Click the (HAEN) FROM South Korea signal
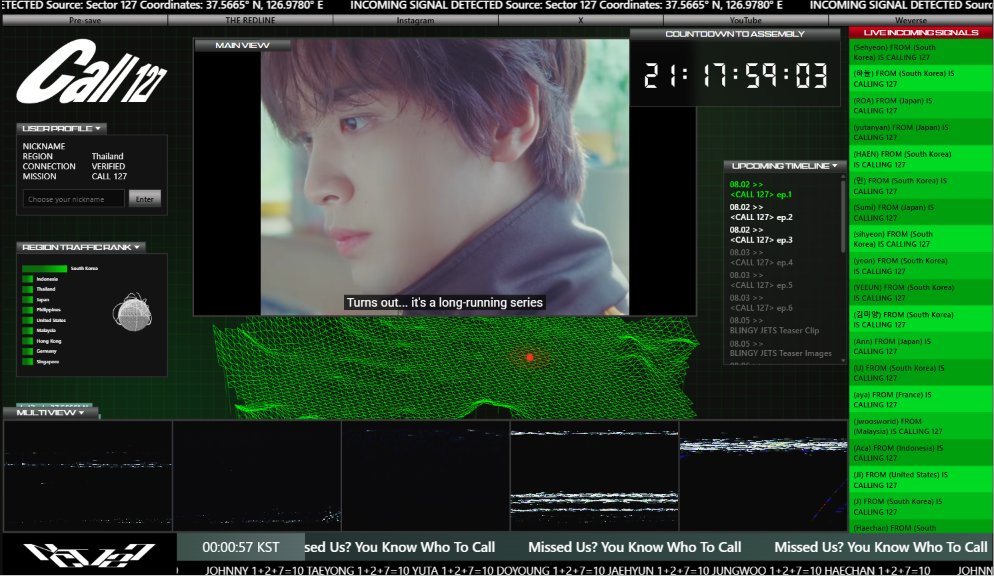 tap(920, 159)
